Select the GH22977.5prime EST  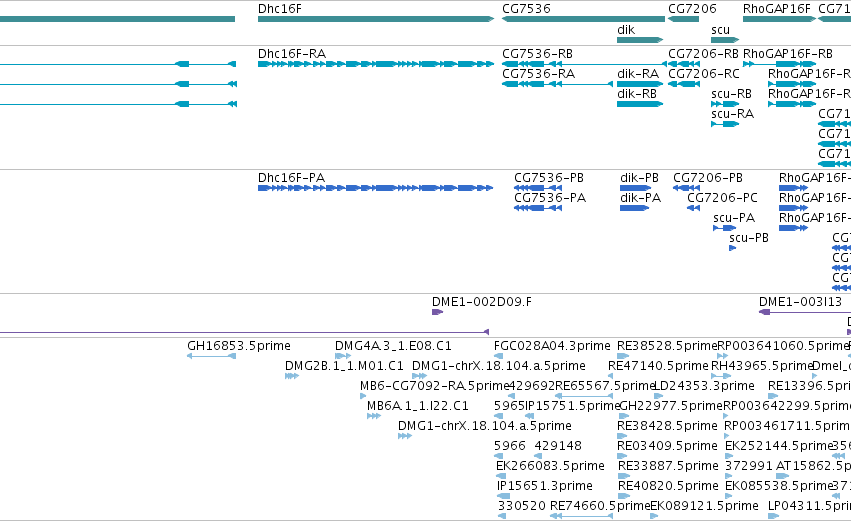click(624, 416)
